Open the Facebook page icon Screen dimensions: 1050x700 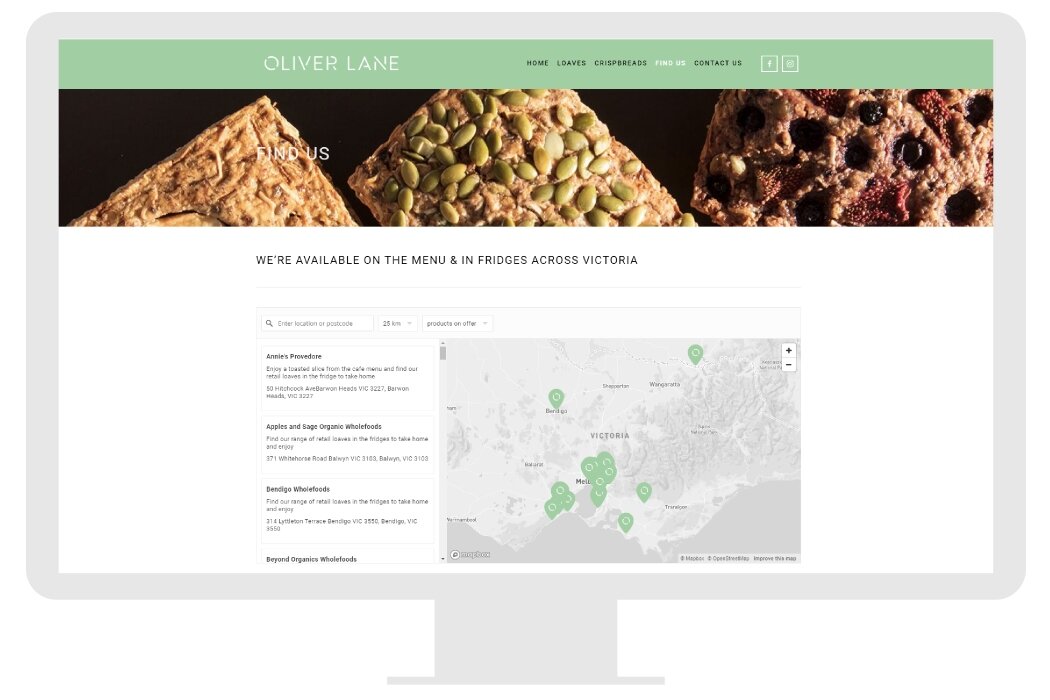click(x=769, y=64)
